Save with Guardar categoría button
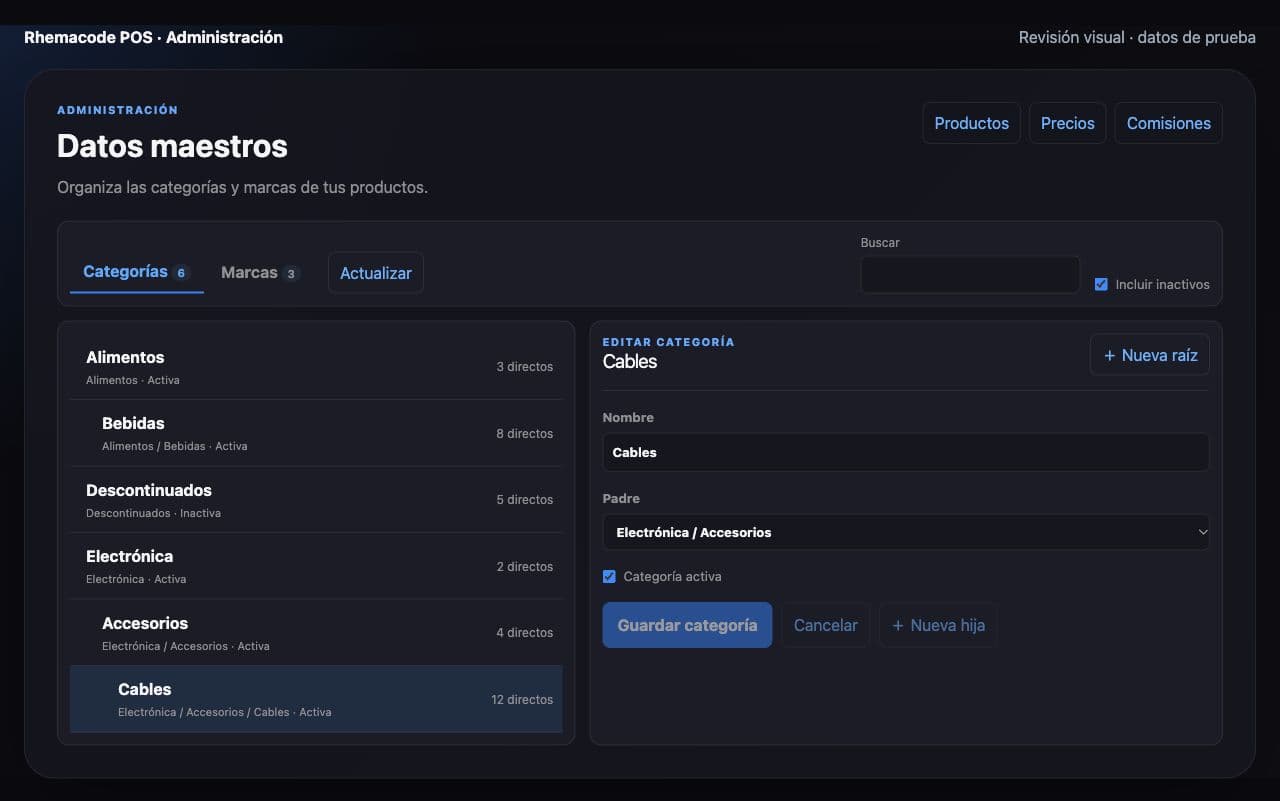 (687, 625)
